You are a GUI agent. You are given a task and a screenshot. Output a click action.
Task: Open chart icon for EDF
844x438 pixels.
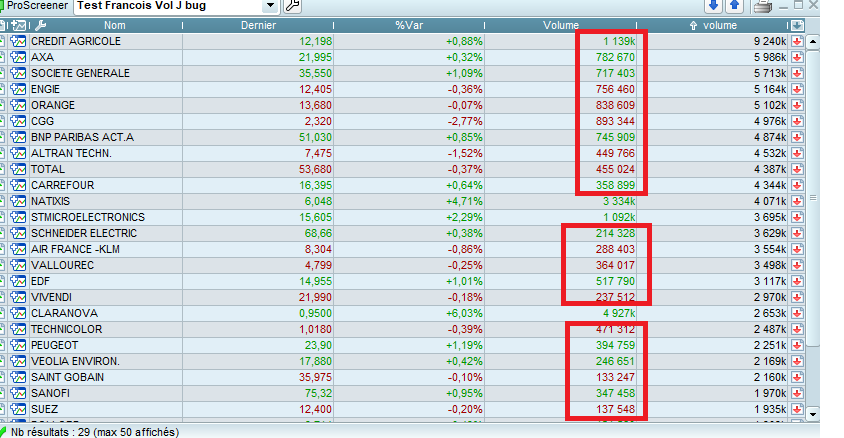tap(18, 281)
